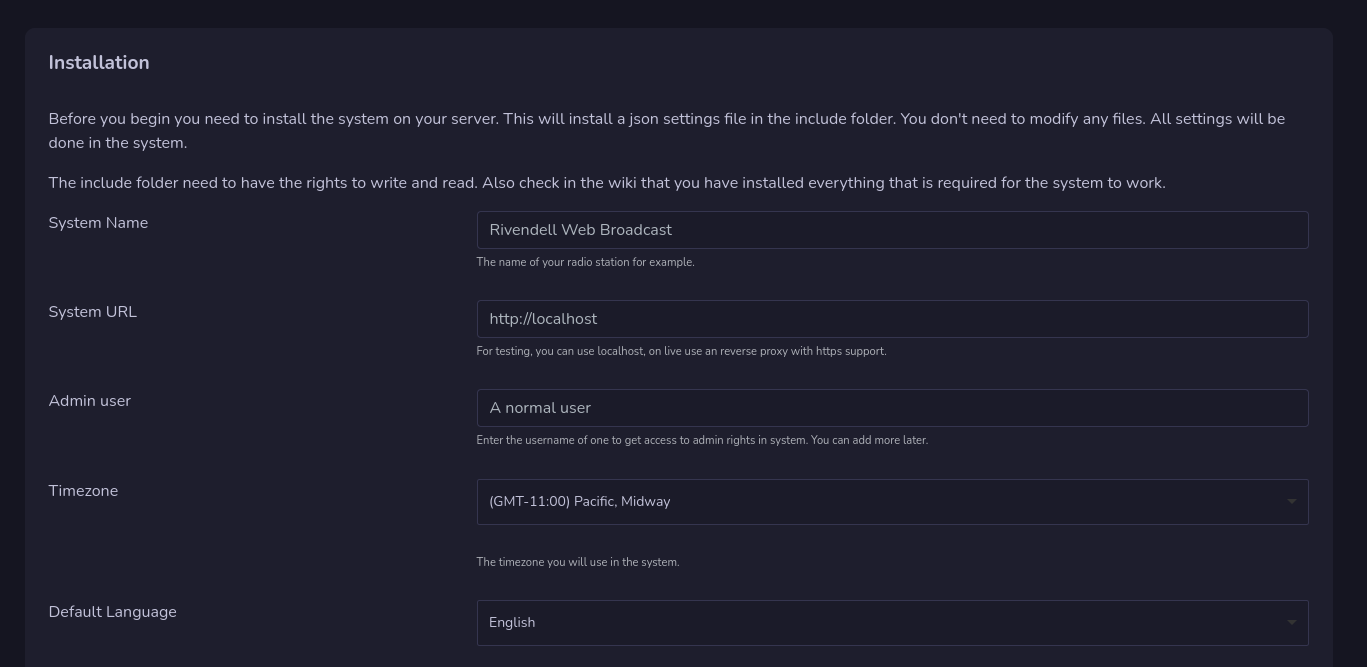Click the 'Admin user' label
This screenshot has height=667, width=1367.
[x=90, y=401]
